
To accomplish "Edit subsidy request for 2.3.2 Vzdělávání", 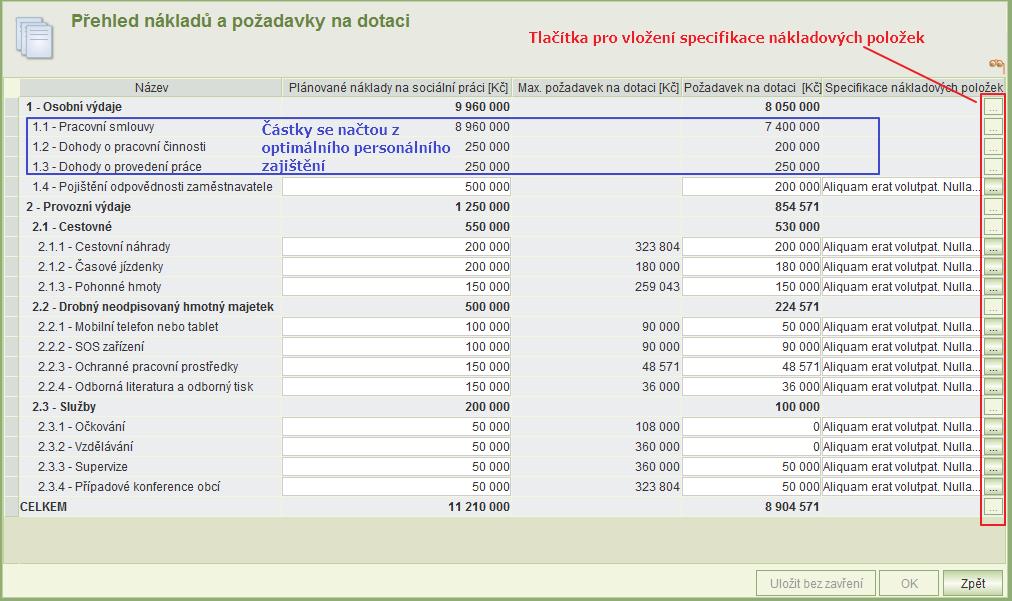I will [x=751, y=447].
